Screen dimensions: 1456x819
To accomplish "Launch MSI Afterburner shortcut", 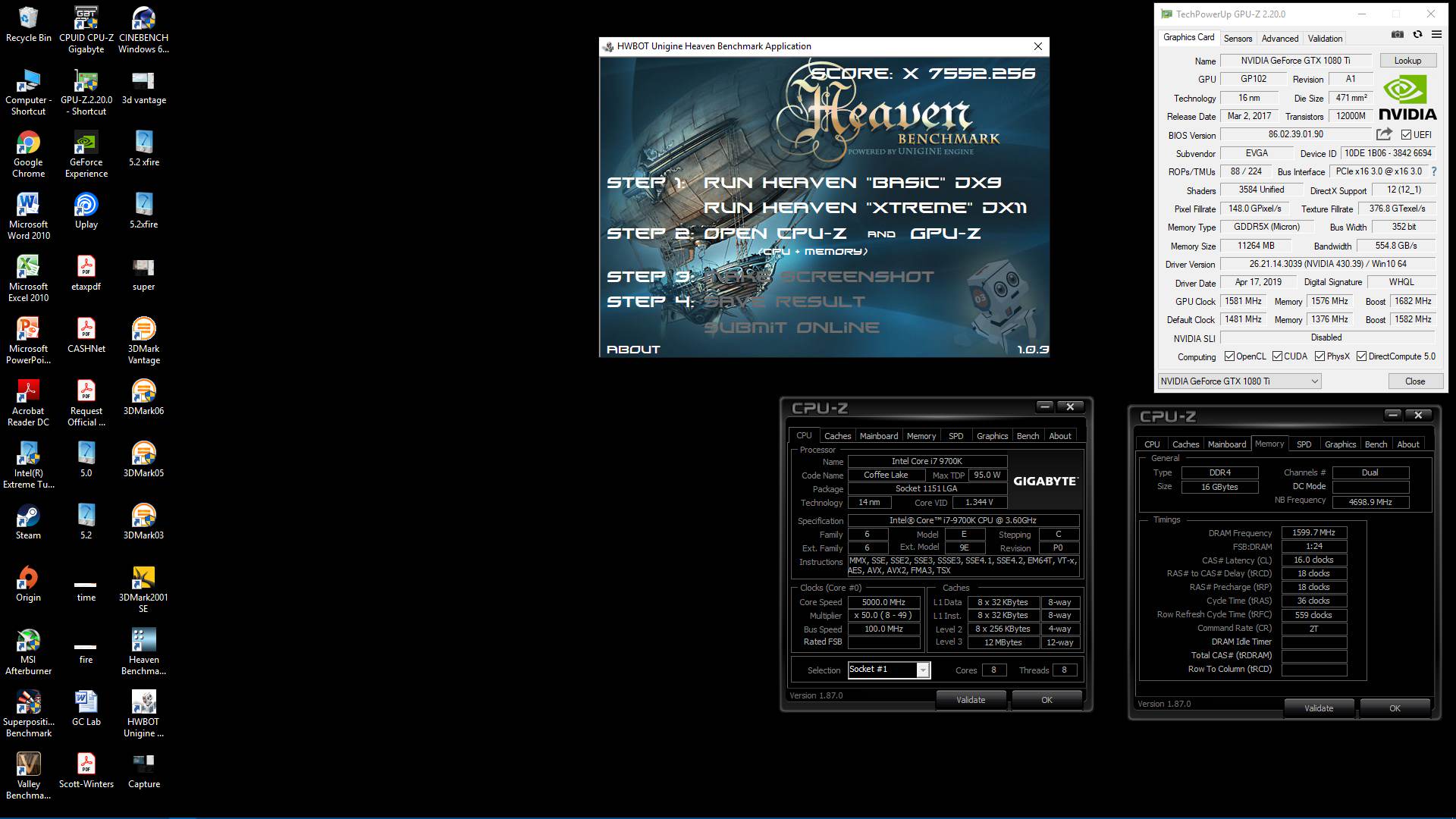I will pyautogui.click(x=28, y=652).
